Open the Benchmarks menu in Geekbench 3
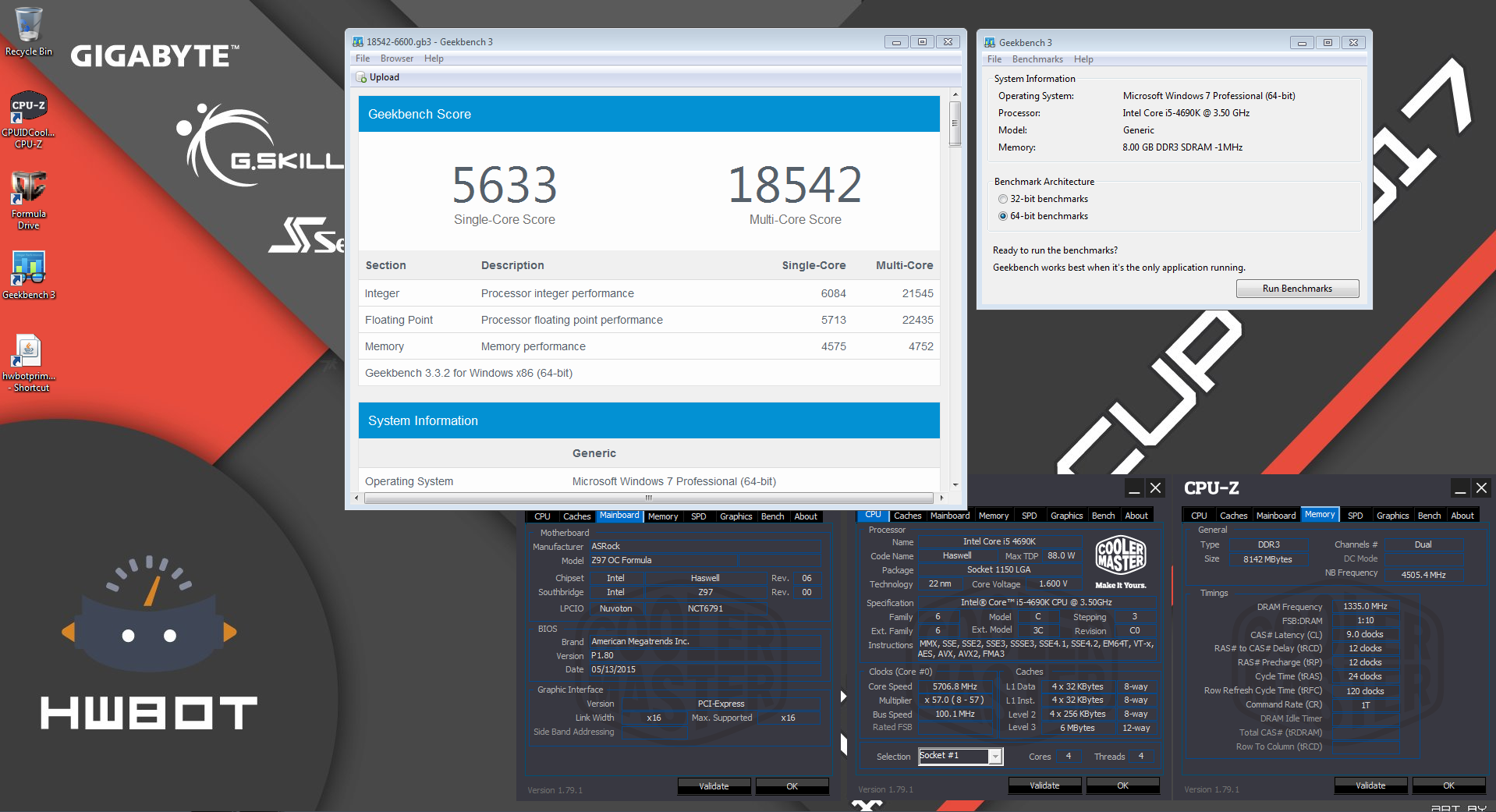 1037,59
